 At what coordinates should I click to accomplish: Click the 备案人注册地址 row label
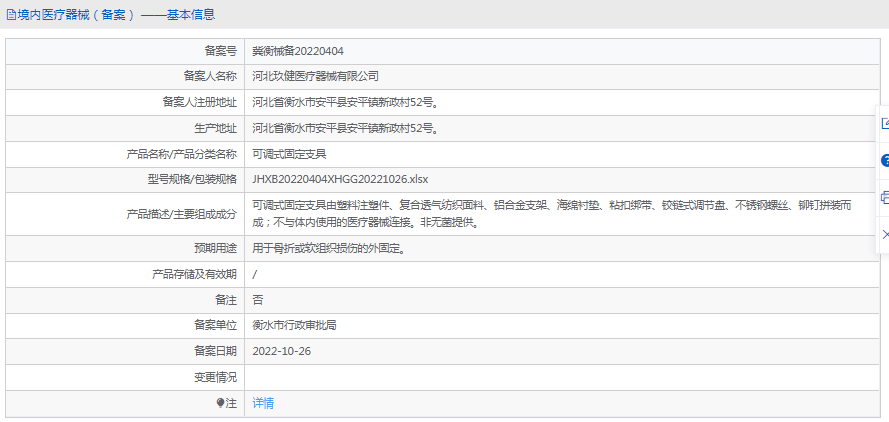200,103
